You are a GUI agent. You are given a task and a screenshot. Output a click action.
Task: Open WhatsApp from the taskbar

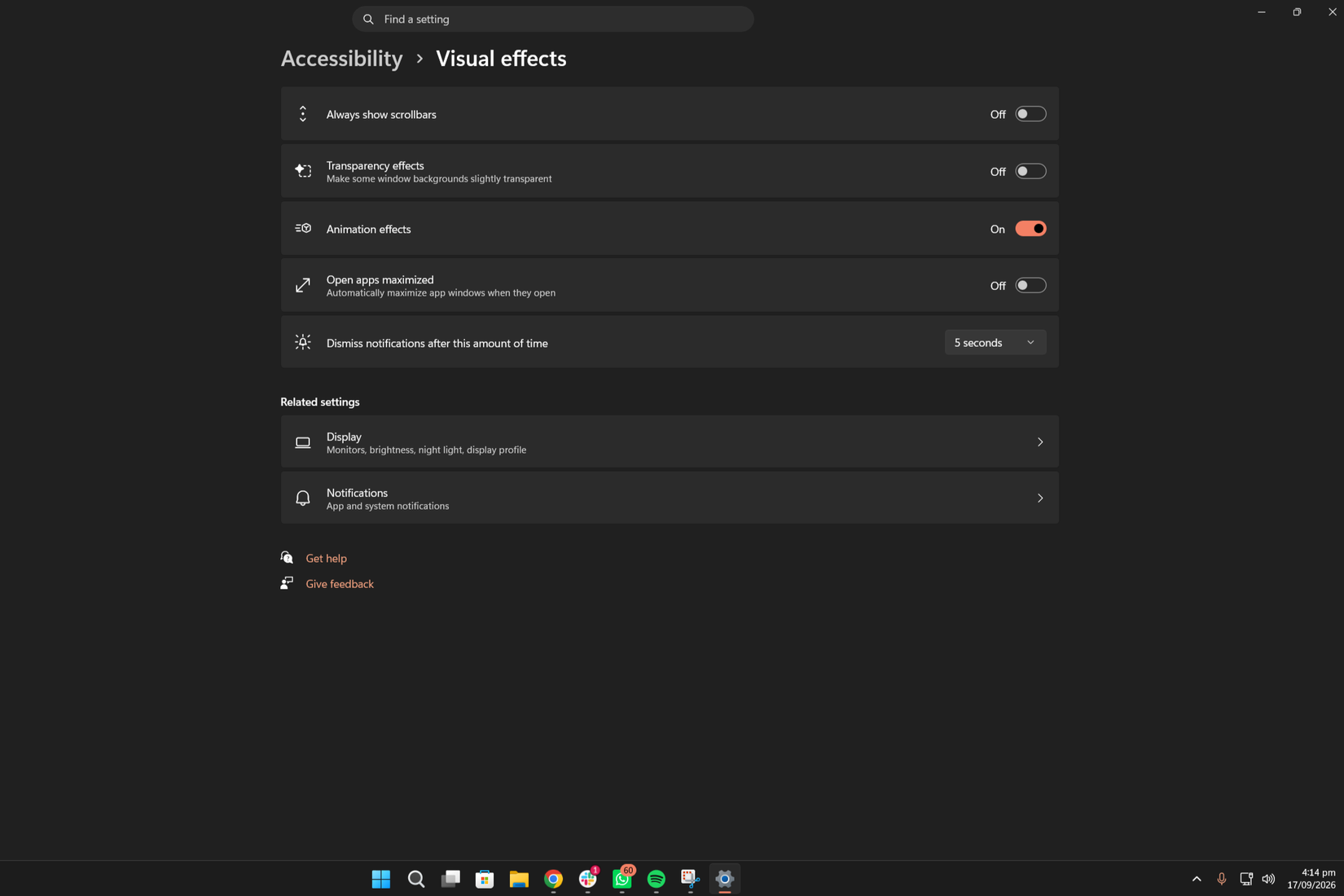(x=622, y=879)
